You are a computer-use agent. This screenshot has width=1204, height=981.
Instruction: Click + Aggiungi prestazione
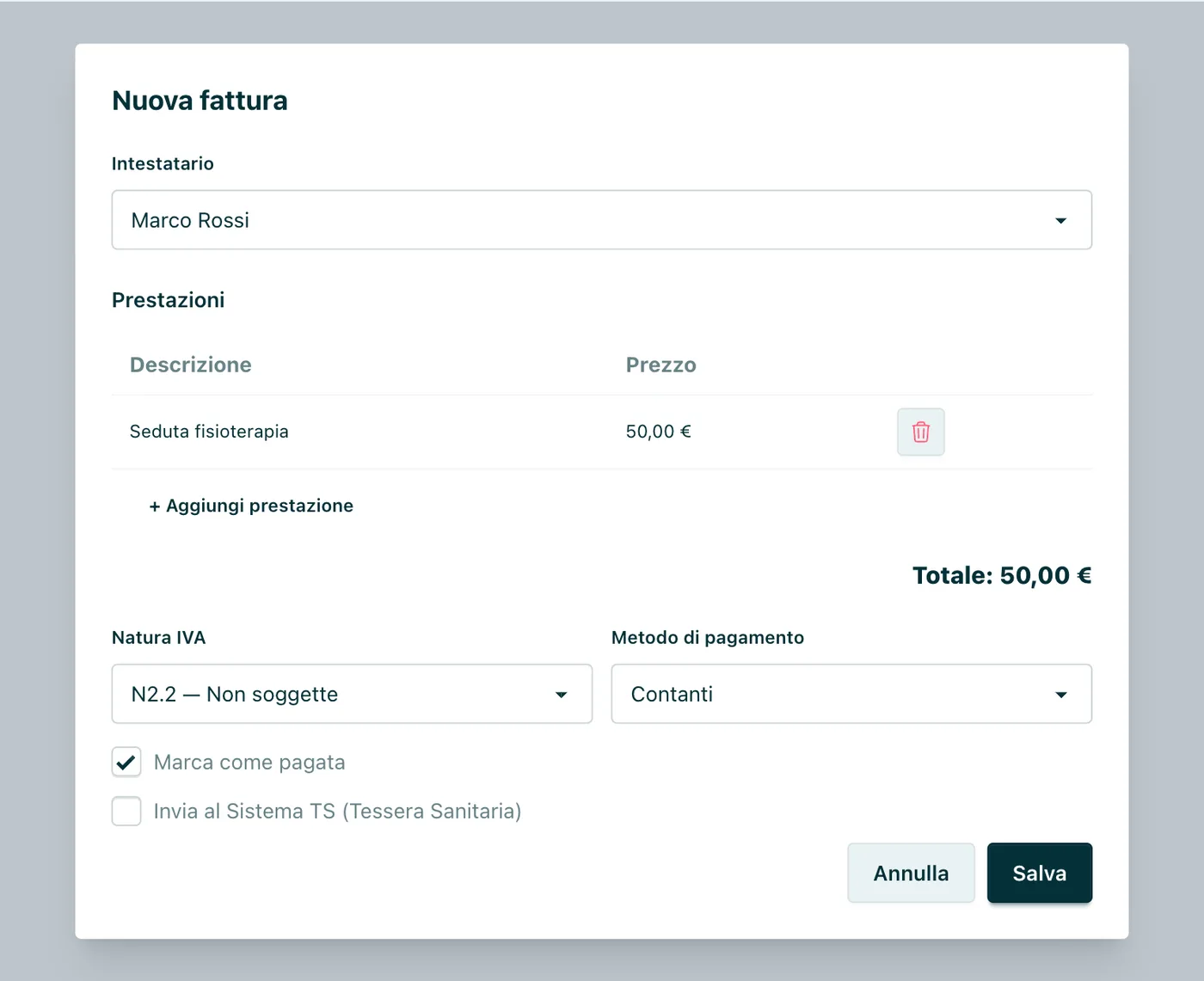coord(251,506)
